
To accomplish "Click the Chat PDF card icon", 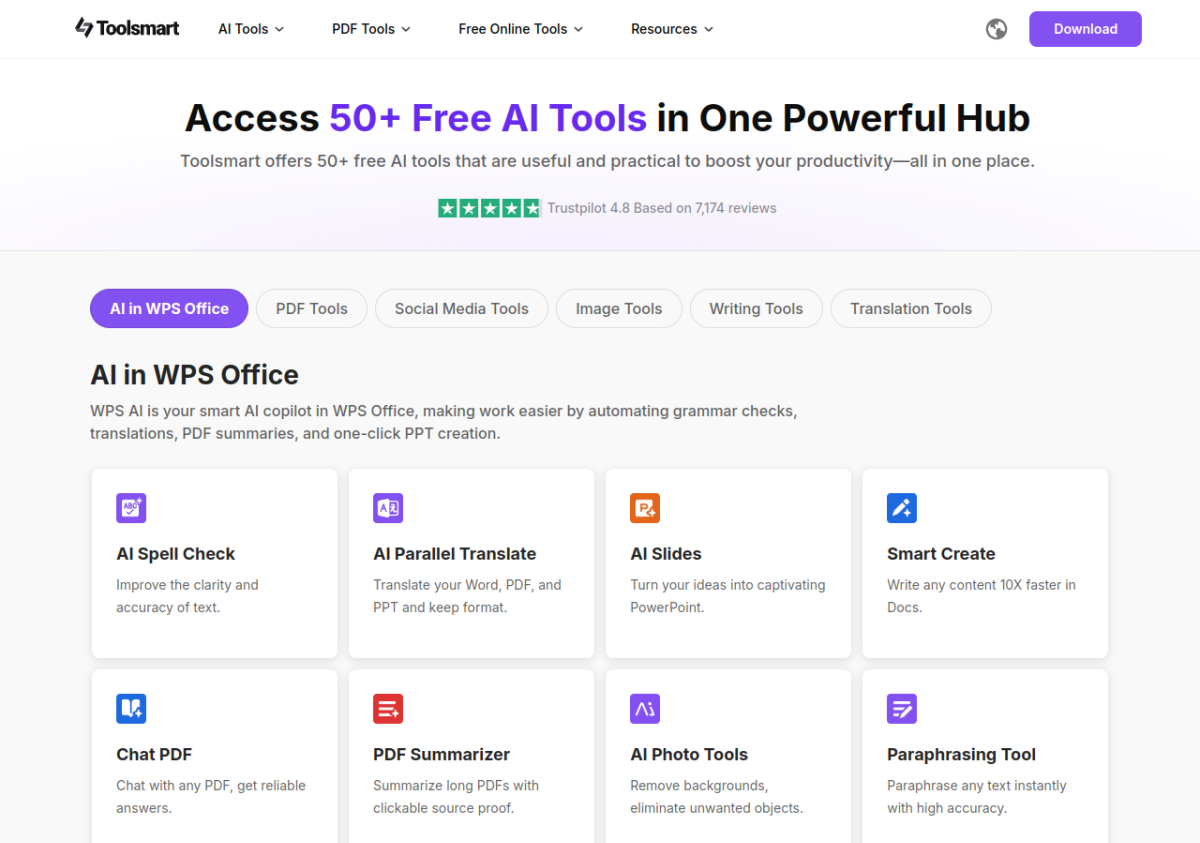I will point(131,709).
